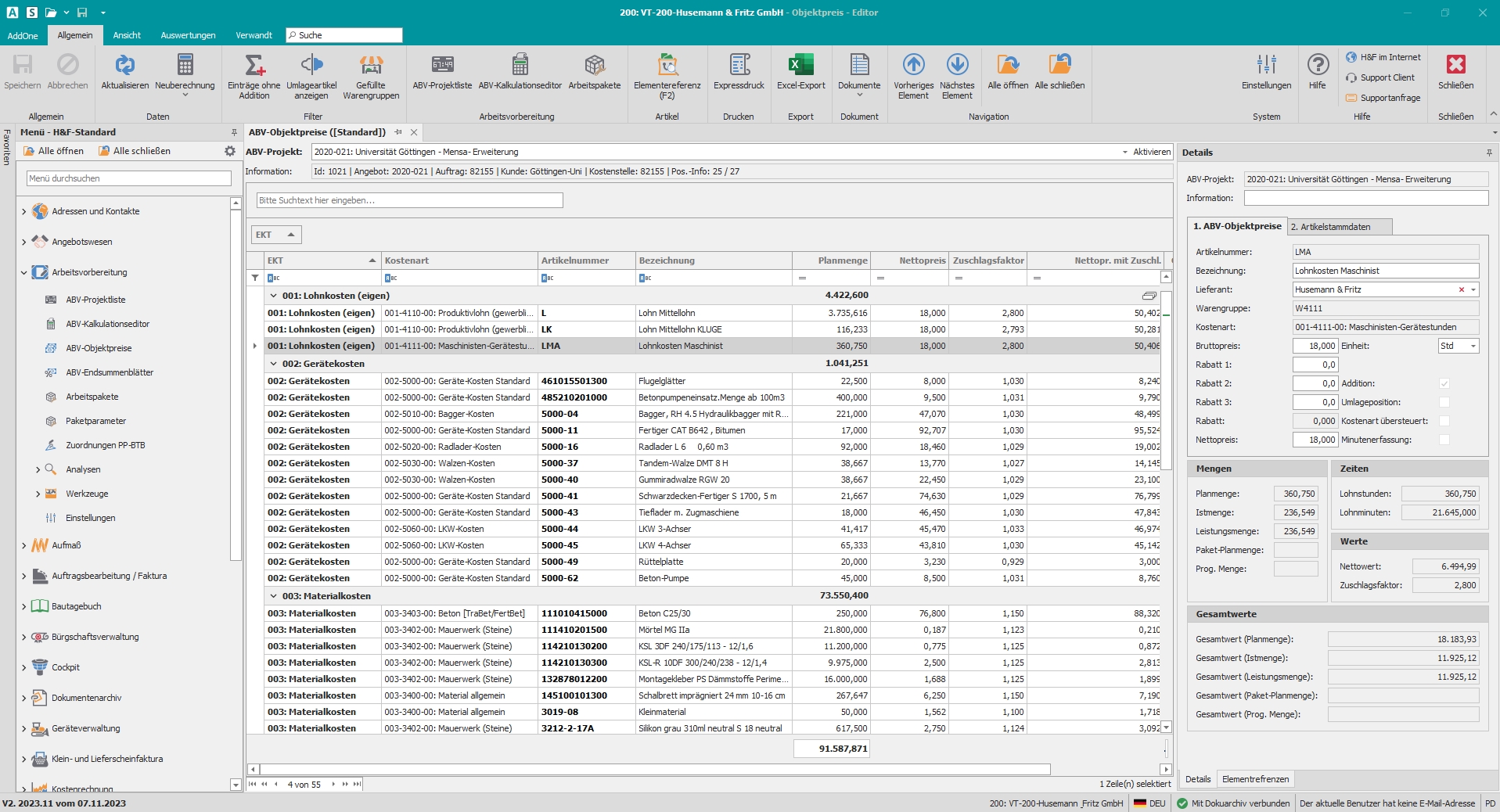
Task: Click the Expressdruck print icon
Action: (x=739, y=66)
